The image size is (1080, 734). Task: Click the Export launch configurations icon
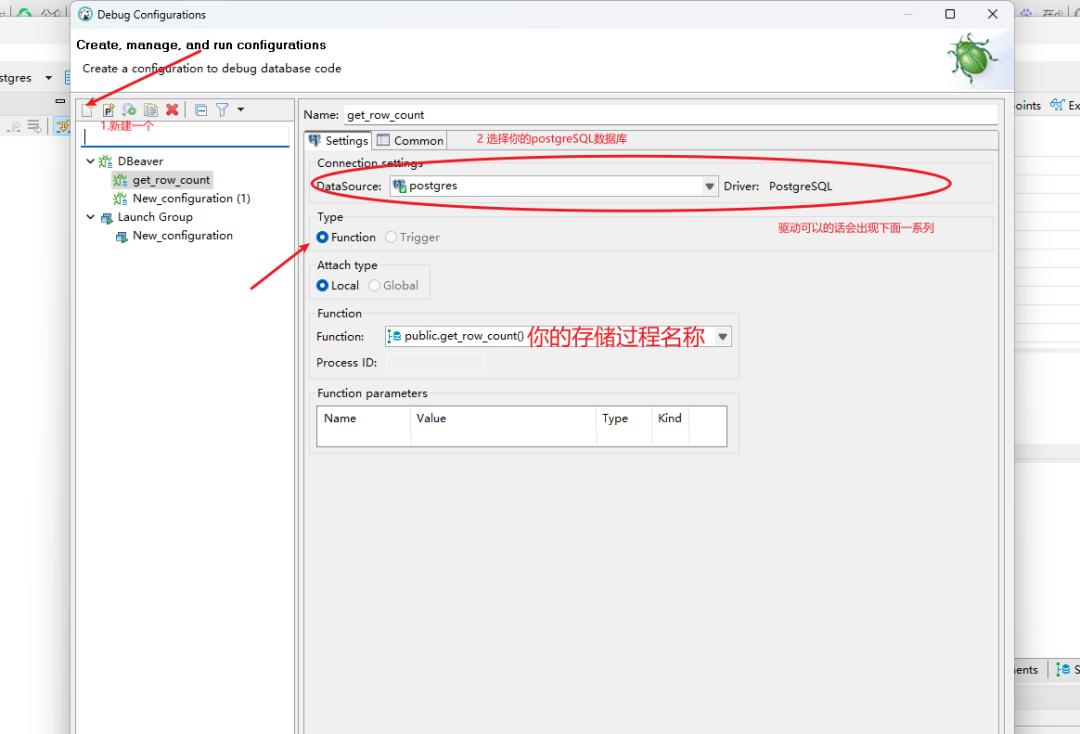click(x=129, y=110)
